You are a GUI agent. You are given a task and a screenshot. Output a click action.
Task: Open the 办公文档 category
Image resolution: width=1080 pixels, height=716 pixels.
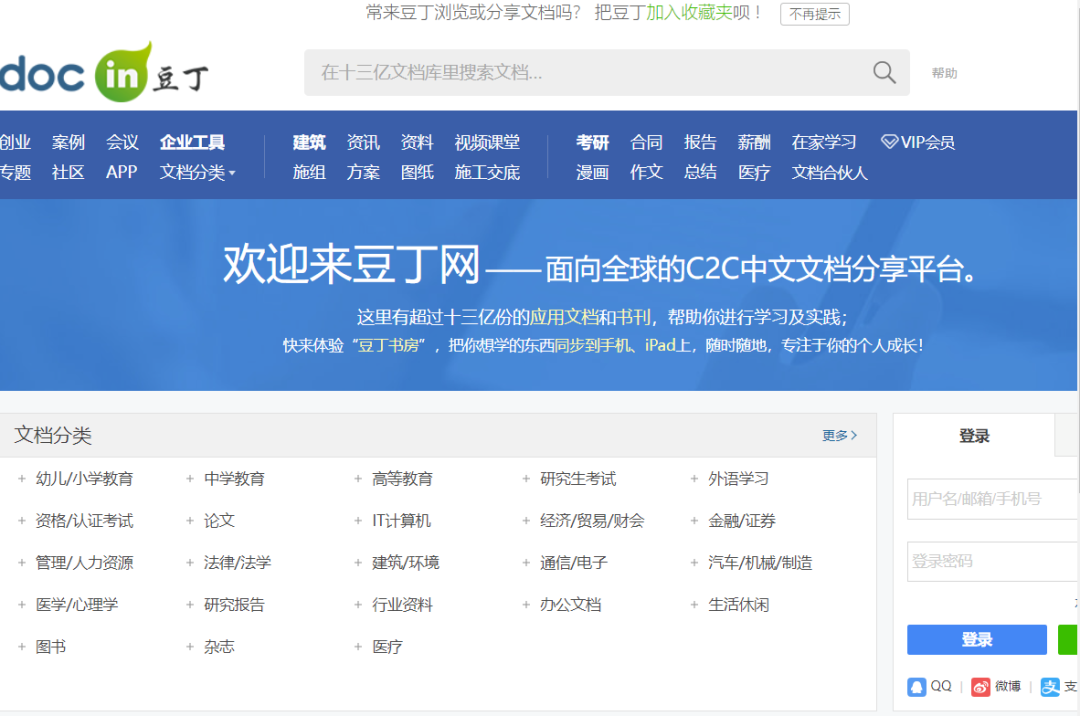tap(570, 604)
